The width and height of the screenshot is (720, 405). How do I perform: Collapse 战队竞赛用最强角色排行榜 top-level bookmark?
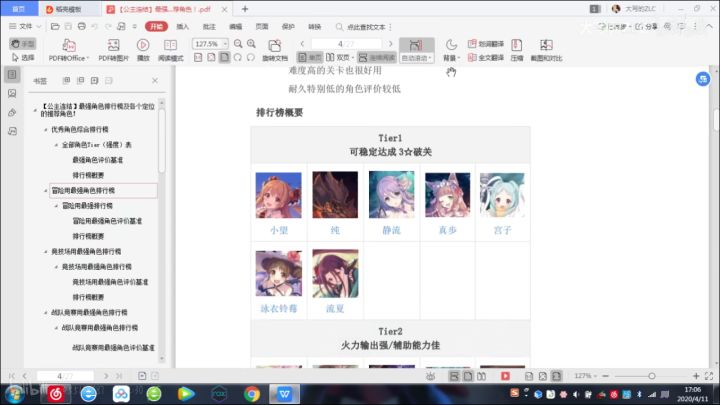(45, 313)
